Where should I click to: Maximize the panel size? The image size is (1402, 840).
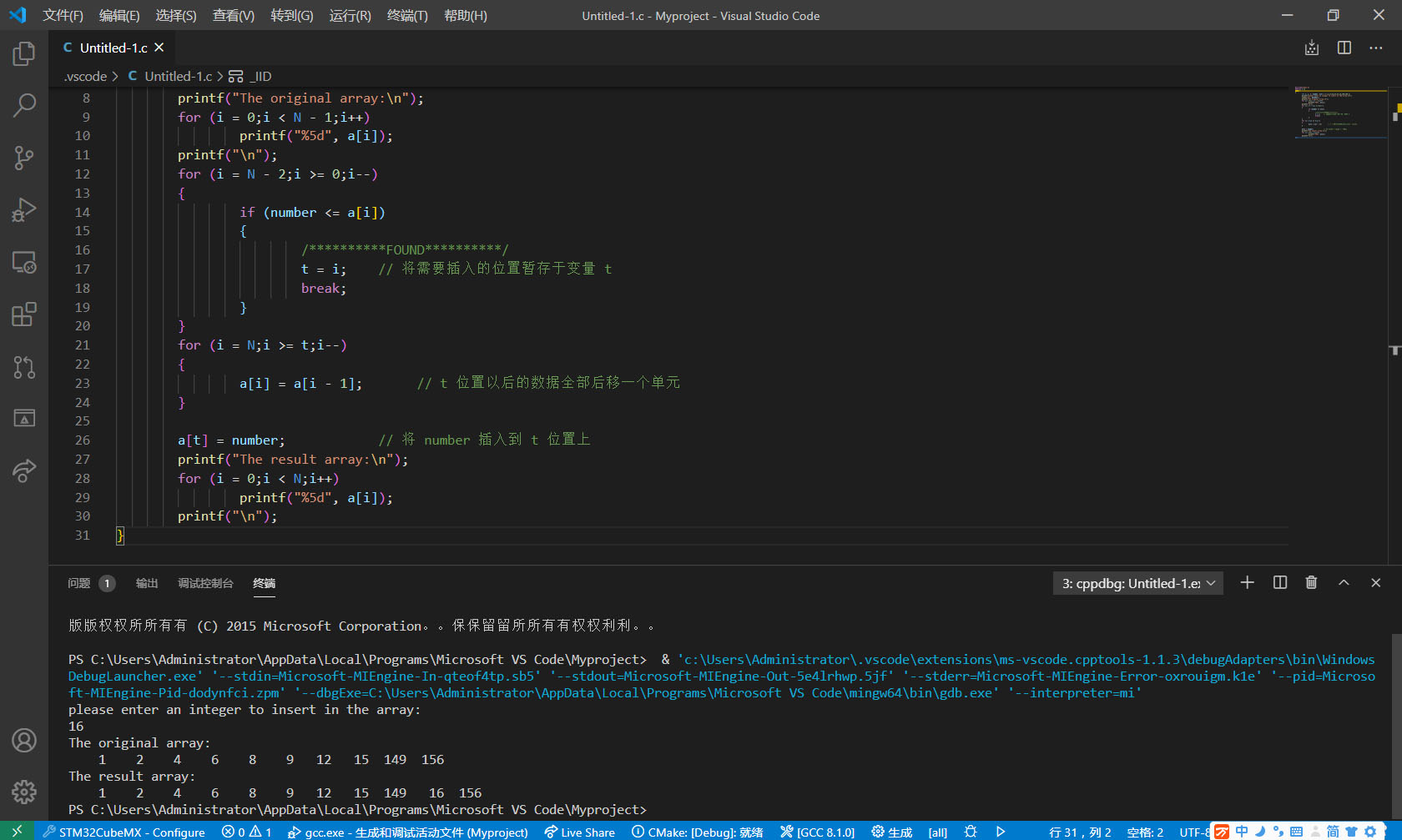[x=1344, y=582]
